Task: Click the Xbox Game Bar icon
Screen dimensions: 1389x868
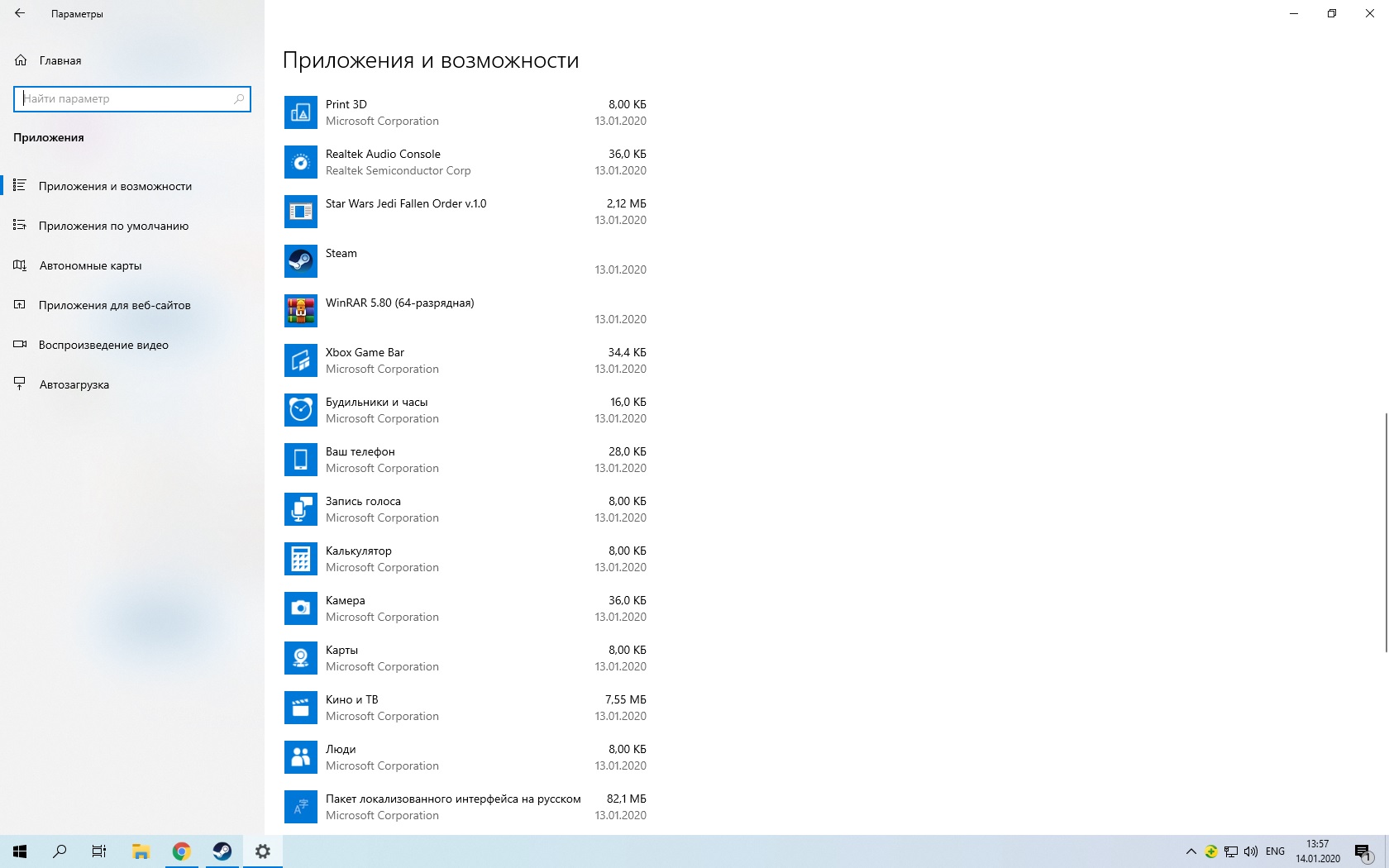Action: point(301,360)
